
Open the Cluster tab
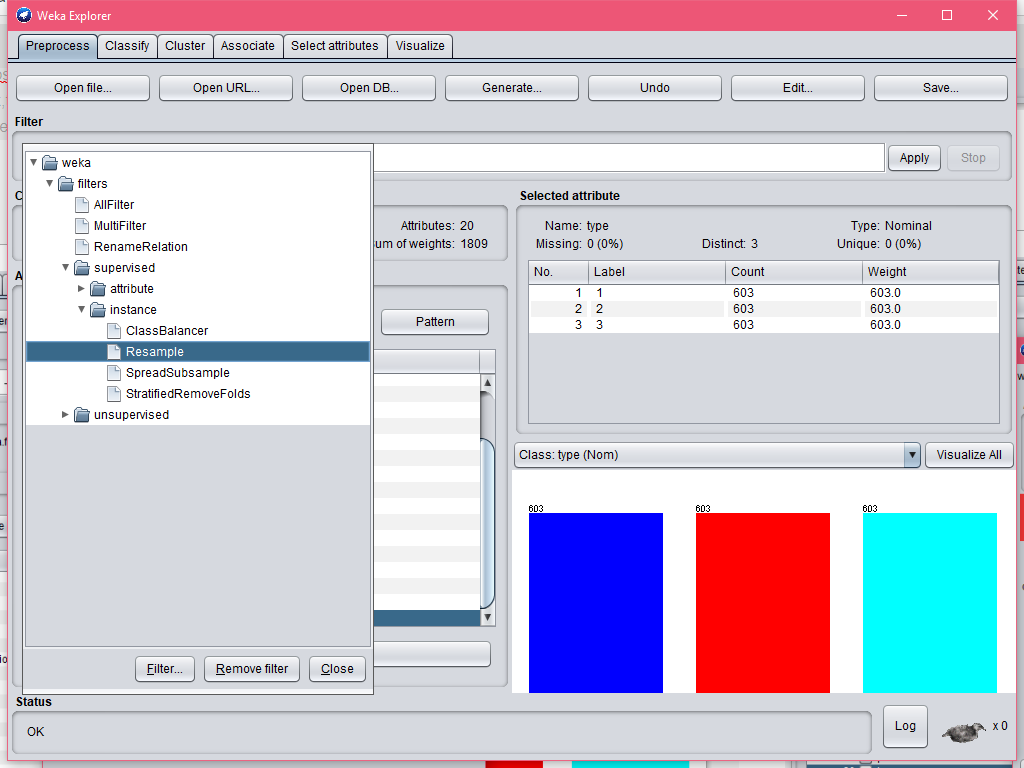point(185,46)
